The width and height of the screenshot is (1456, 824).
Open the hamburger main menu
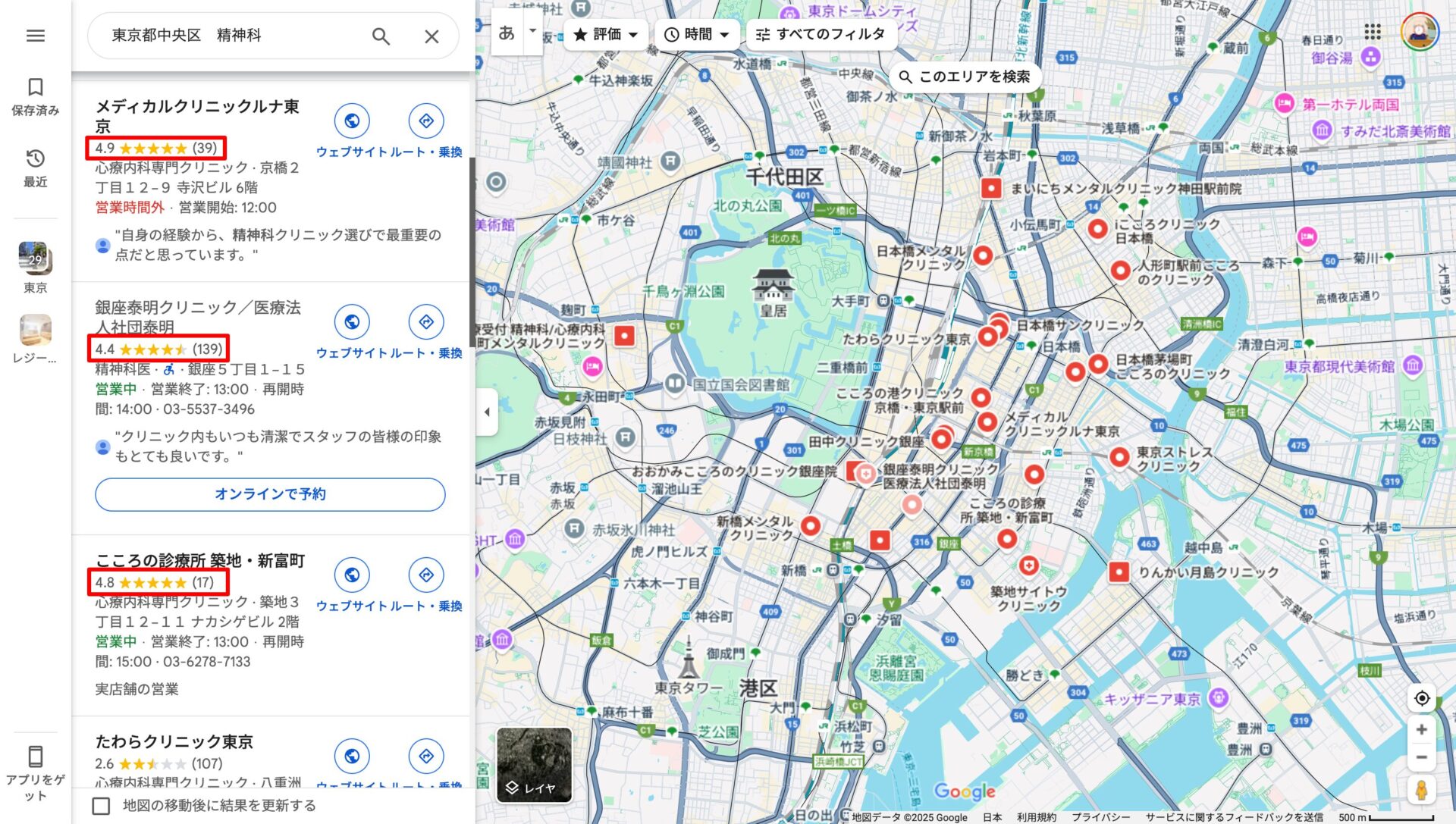pos(36,36)
